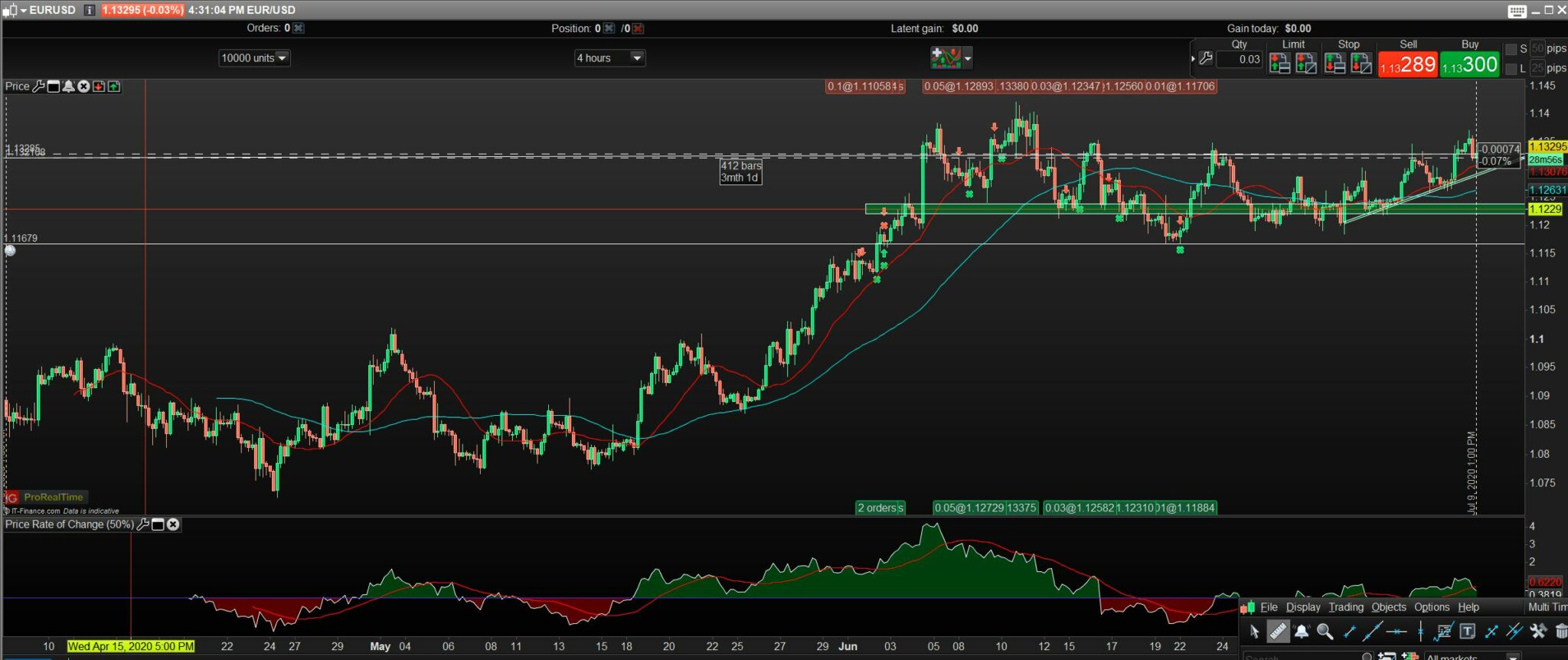The width and height of the screenshot is (1568, 660).
Task: Open the Objects menu
Action: [1389, 607]
